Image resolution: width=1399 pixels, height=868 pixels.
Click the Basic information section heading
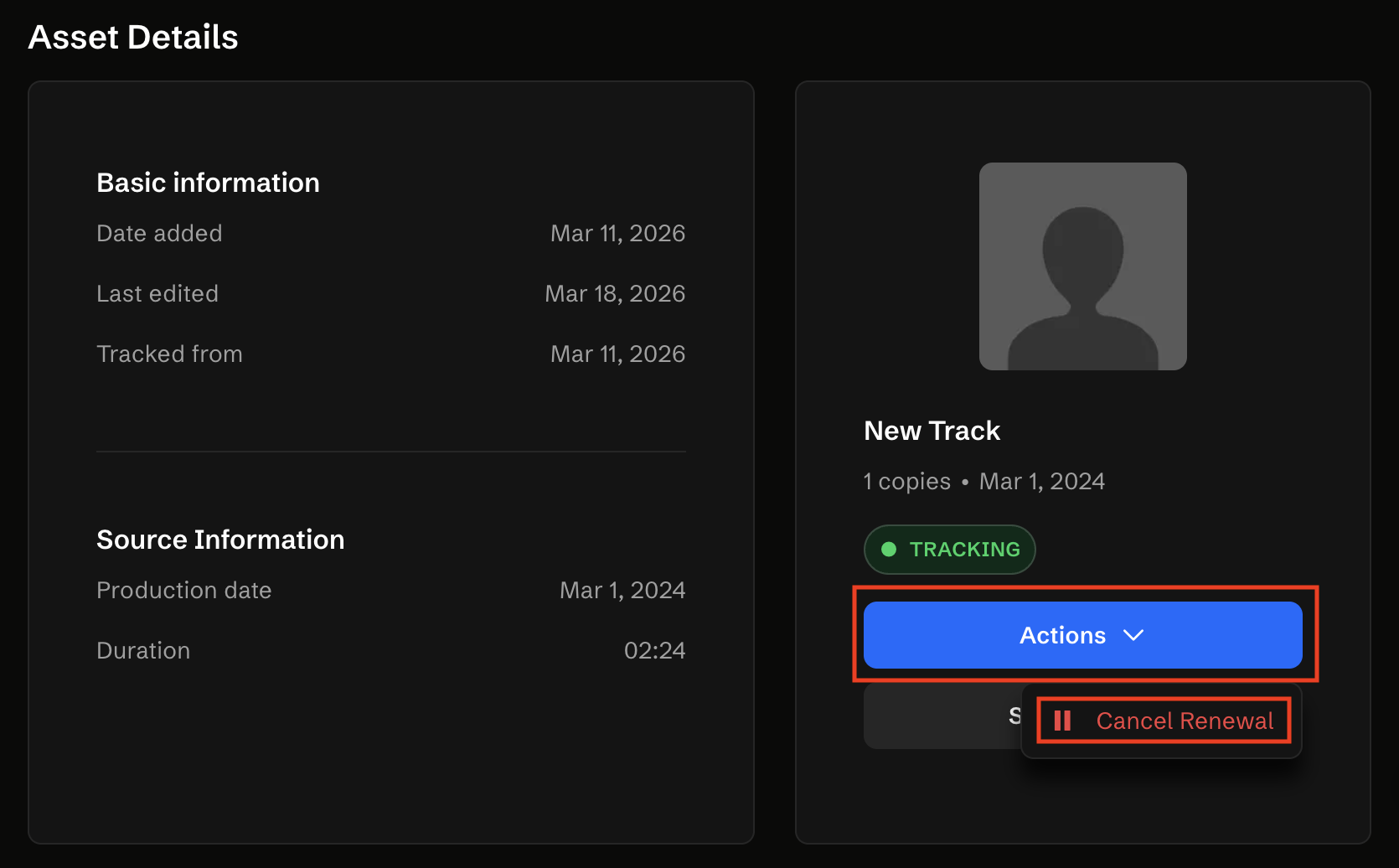[x=208, y=183]
